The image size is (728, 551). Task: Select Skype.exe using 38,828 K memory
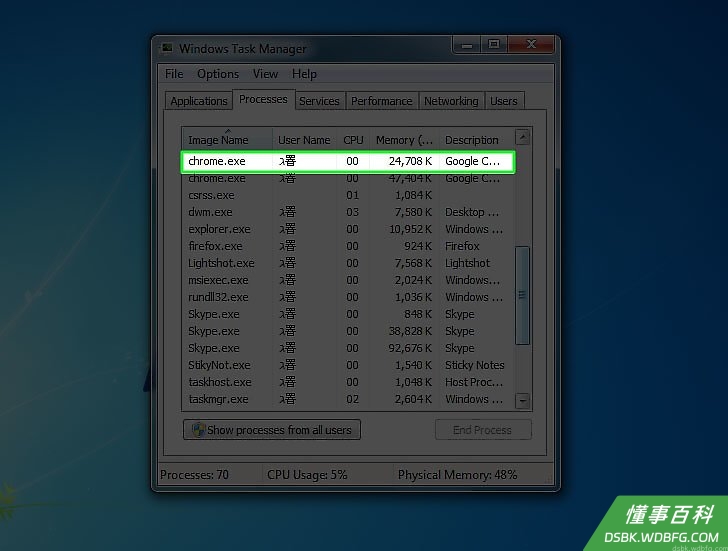[x=348, y=331]
